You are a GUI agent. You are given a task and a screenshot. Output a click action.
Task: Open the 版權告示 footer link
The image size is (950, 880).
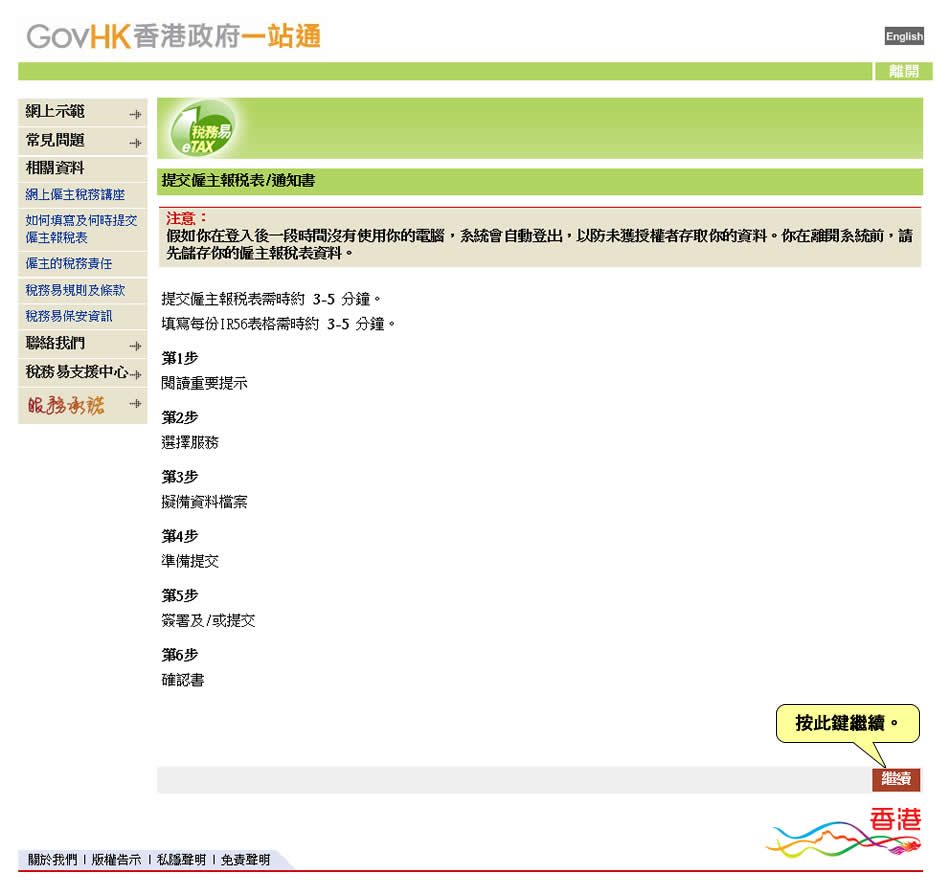pos(116,859)
